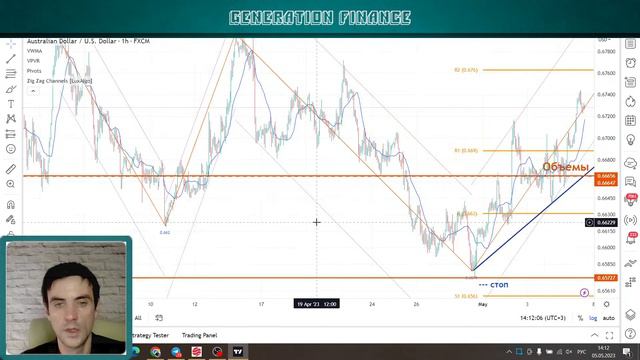Screen dimensions: 640x360
Task: Open the private chats icon
Action: point(630,182)
